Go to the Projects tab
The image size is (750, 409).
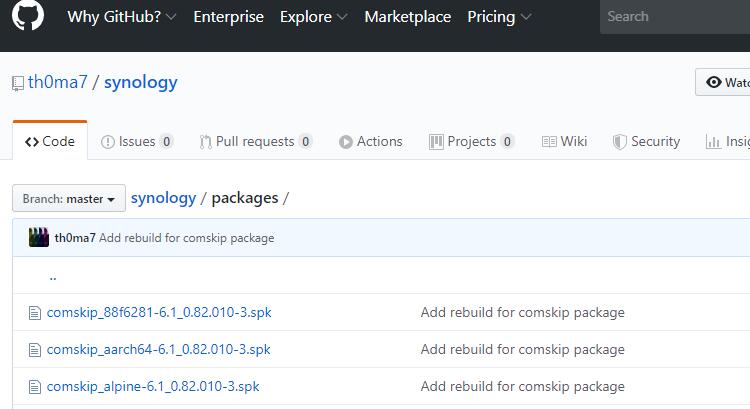tap(471, 142)
